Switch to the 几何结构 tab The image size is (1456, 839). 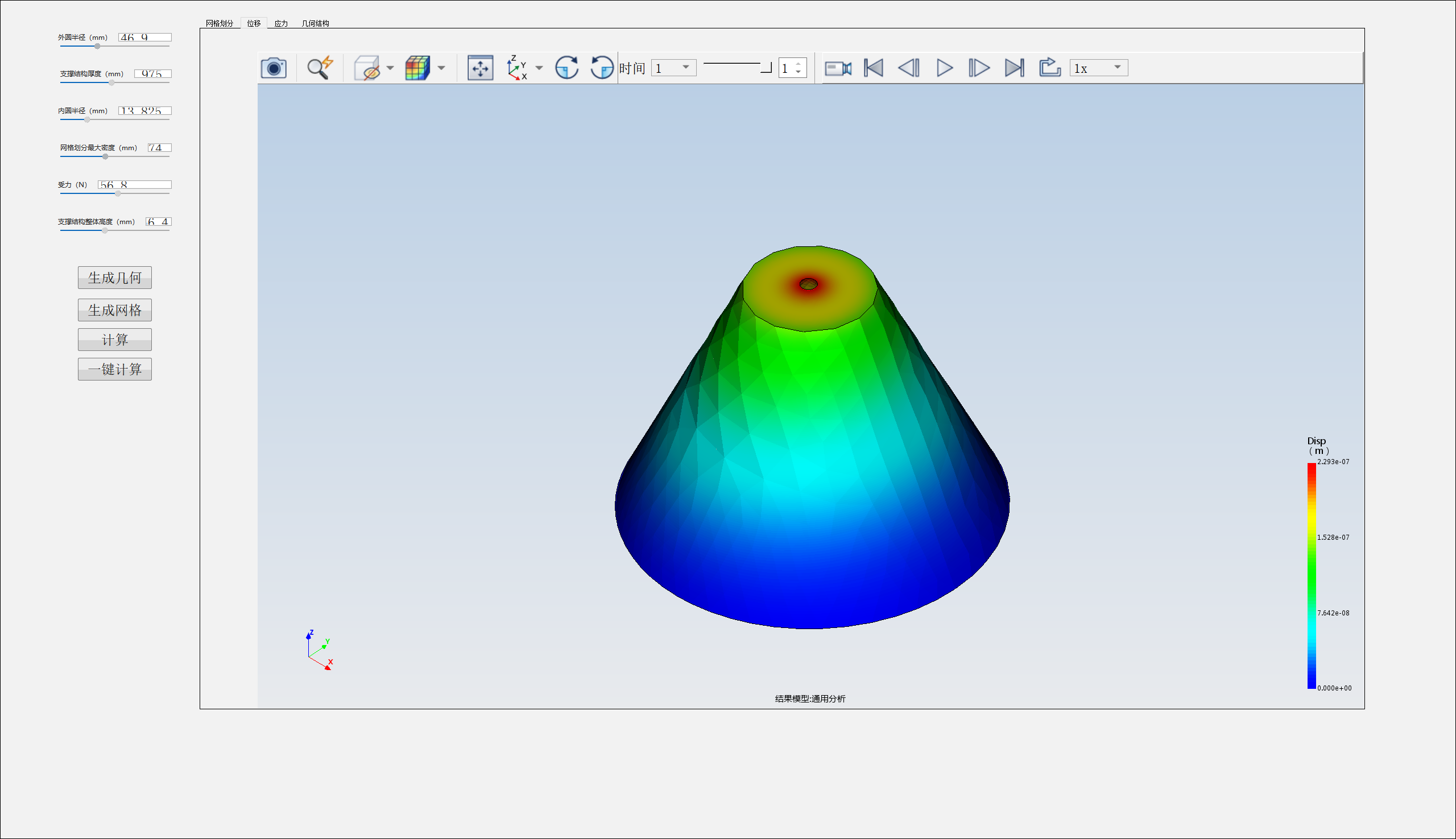coord(315,23)
